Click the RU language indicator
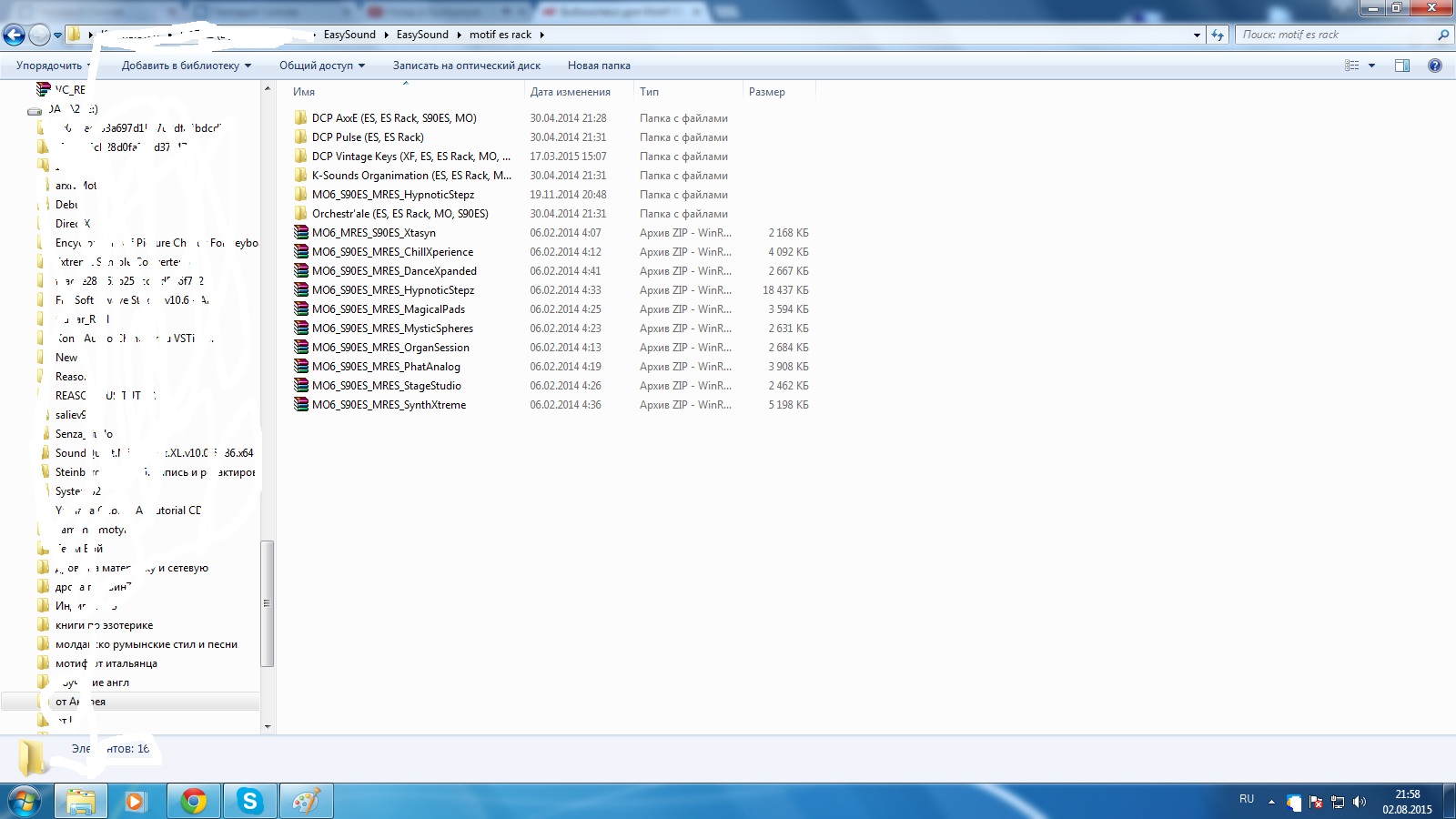 1247,799
